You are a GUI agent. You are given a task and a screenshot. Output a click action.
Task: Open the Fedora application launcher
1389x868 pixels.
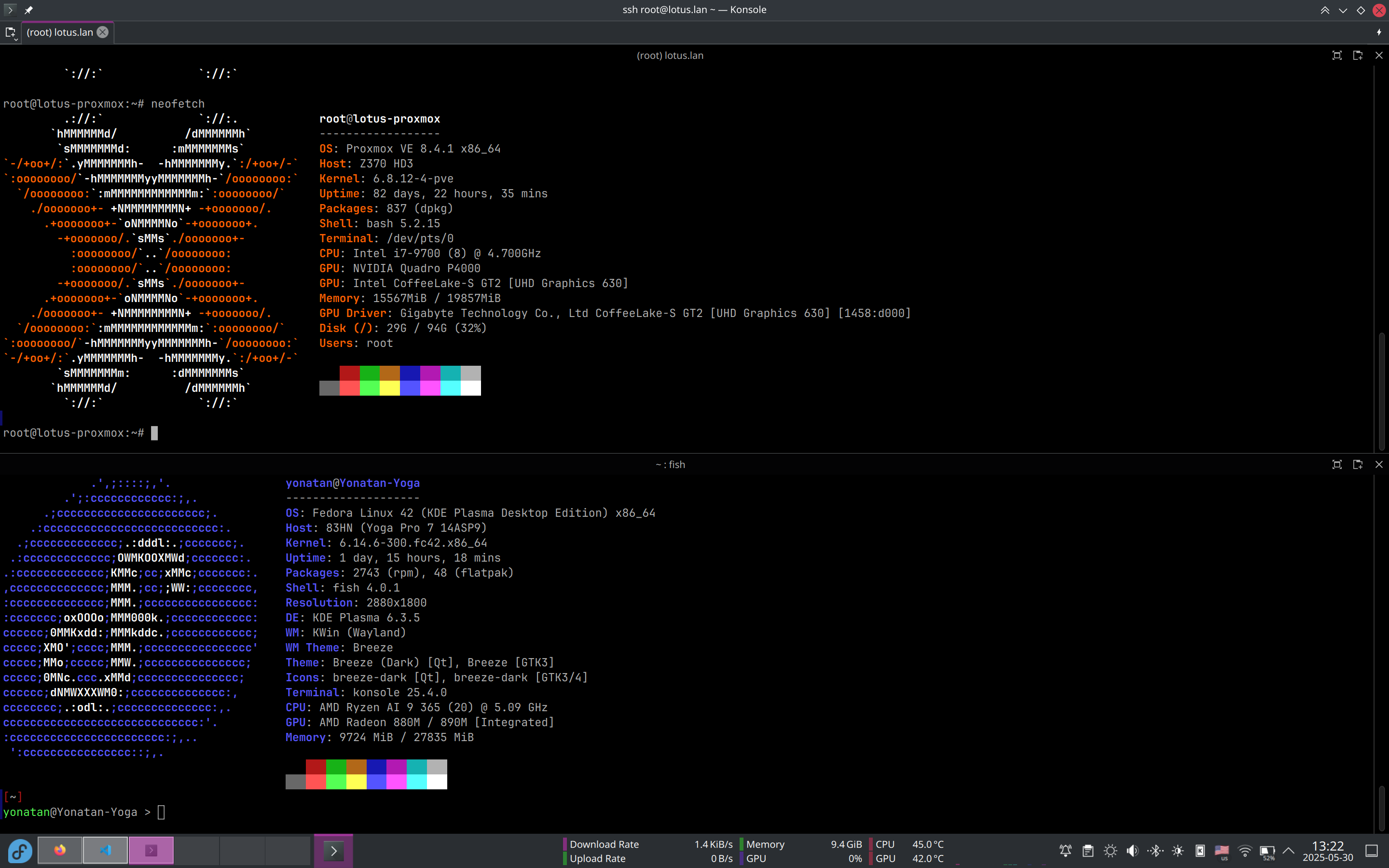(x=19, y=851)
